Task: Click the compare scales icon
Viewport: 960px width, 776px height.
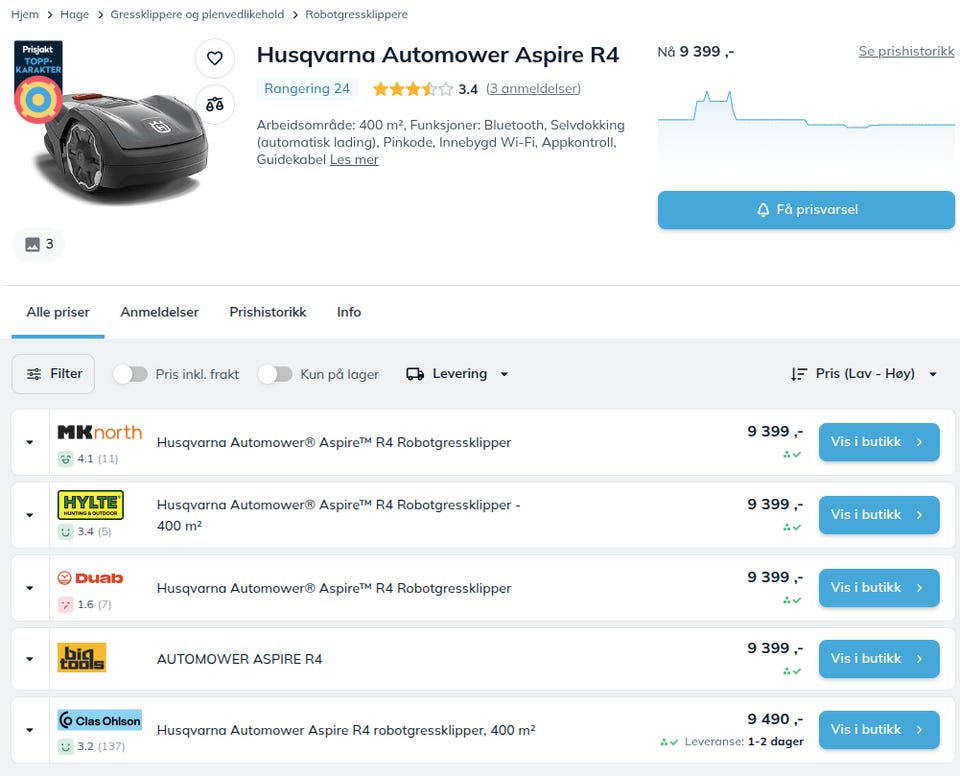Action: [x=214, y=104]
